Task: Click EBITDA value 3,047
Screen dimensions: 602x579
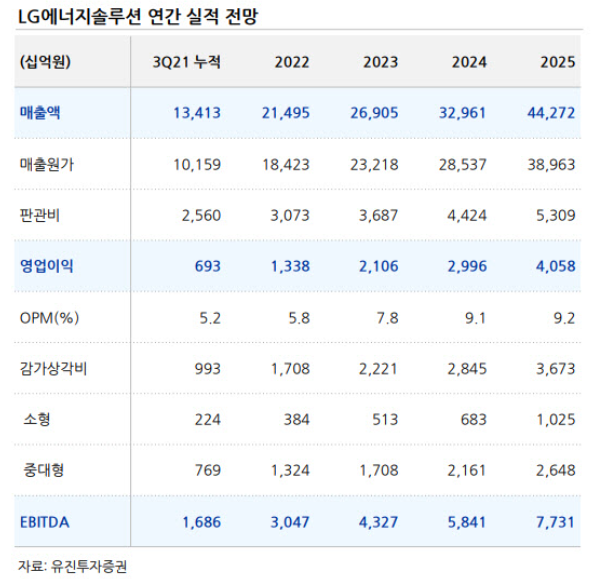Action: pos(290,523)
